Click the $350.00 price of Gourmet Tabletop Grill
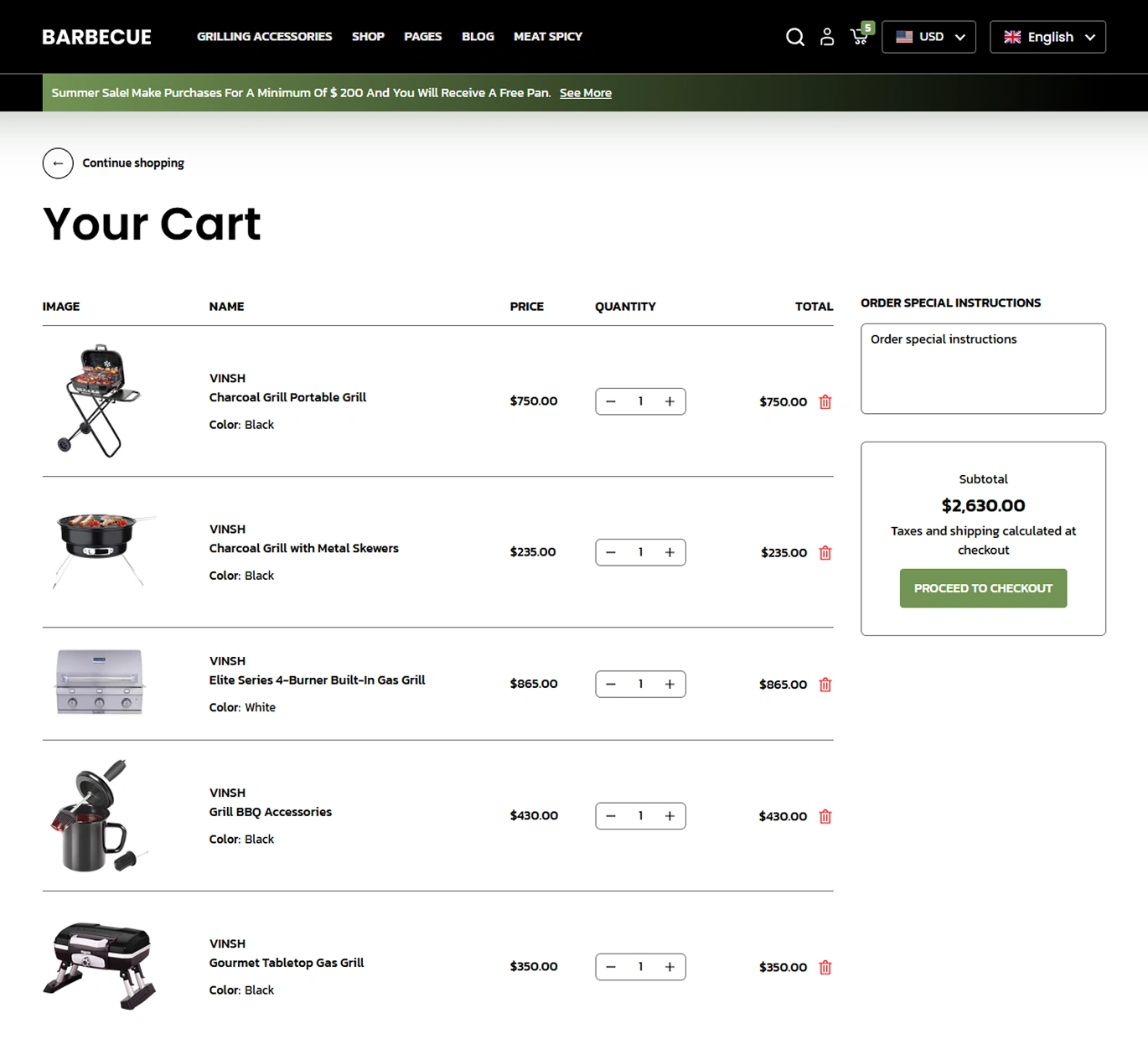Screen dimensions: 1148x1039 [533, 966]
